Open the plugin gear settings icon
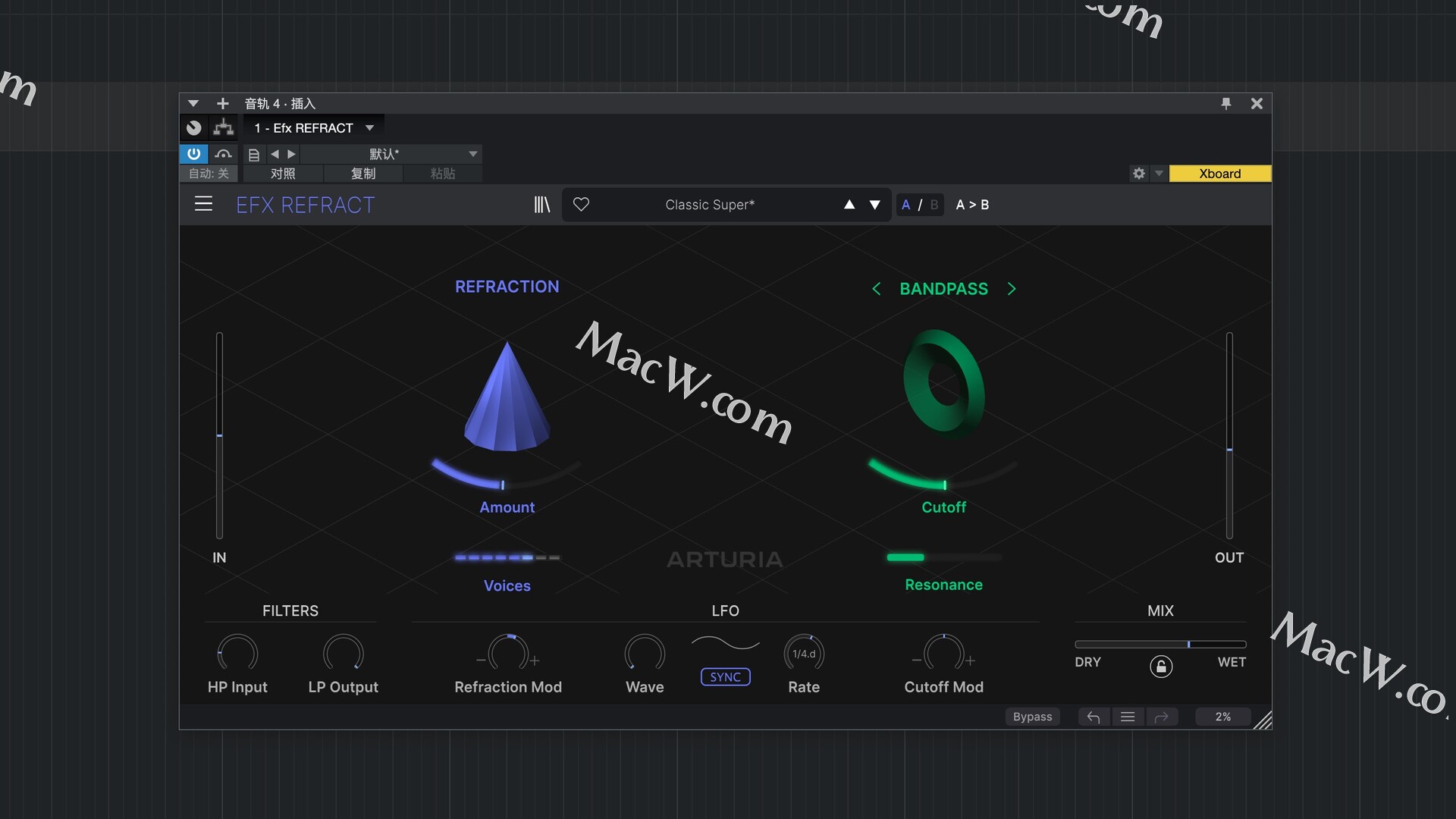1456x819 pixels. tap(1139, 174)
